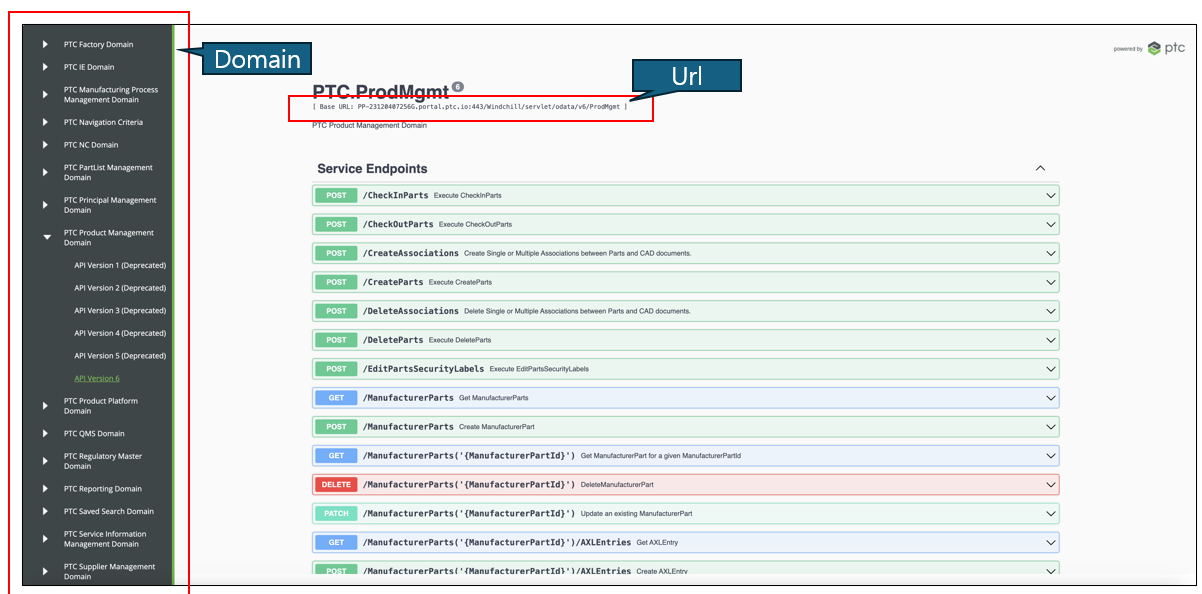Click the /EditPartsSecurityLabels endpoint path
This screenshot has width=1202, height=594.
pos(424,369)
